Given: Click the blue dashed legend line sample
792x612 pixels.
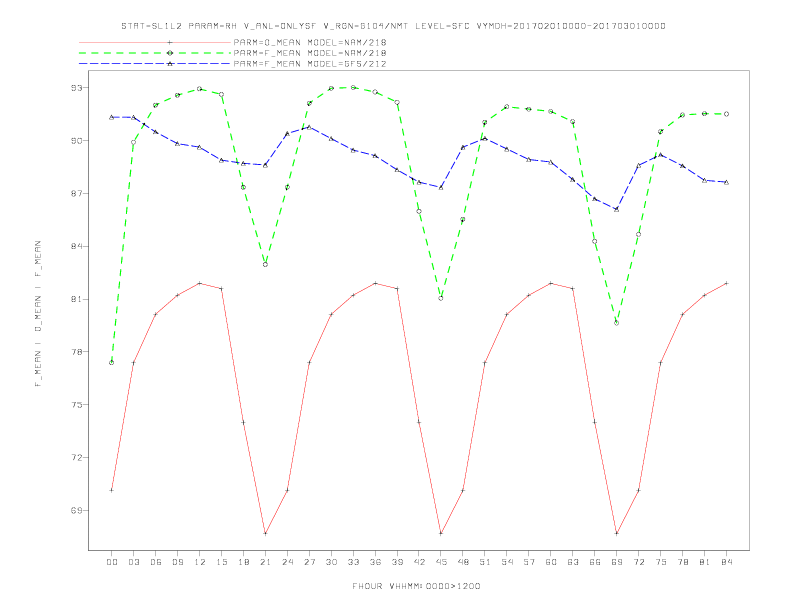Looking at the screenshot, I should (155, 64).
